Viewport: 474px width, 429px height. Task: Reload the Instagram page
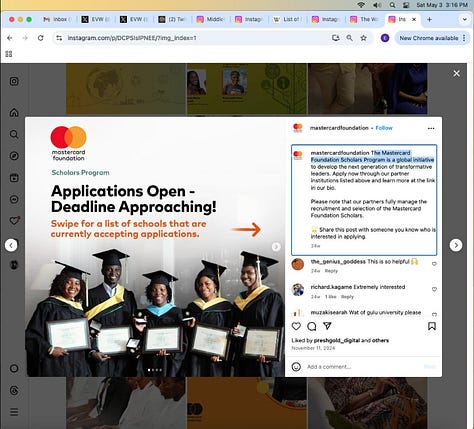click(41, 38)
